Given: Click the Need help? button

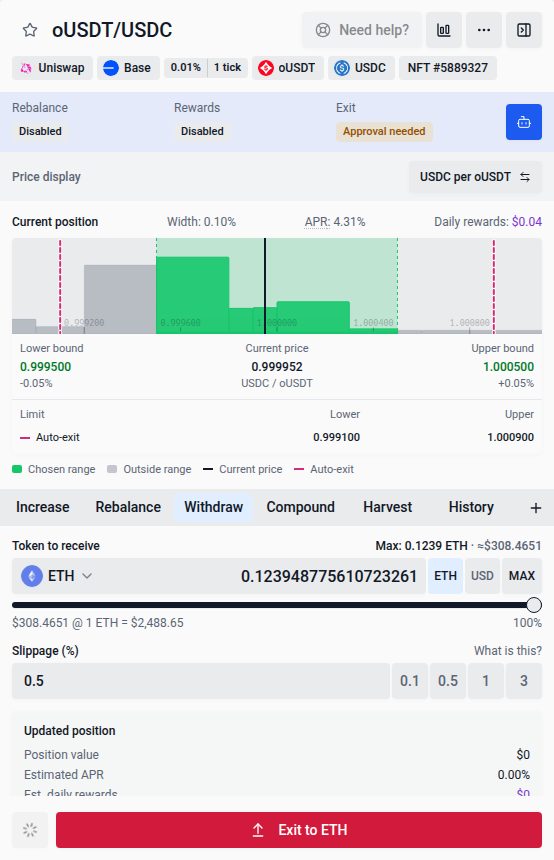Looking at the screenshot, I should coord(362,30).
